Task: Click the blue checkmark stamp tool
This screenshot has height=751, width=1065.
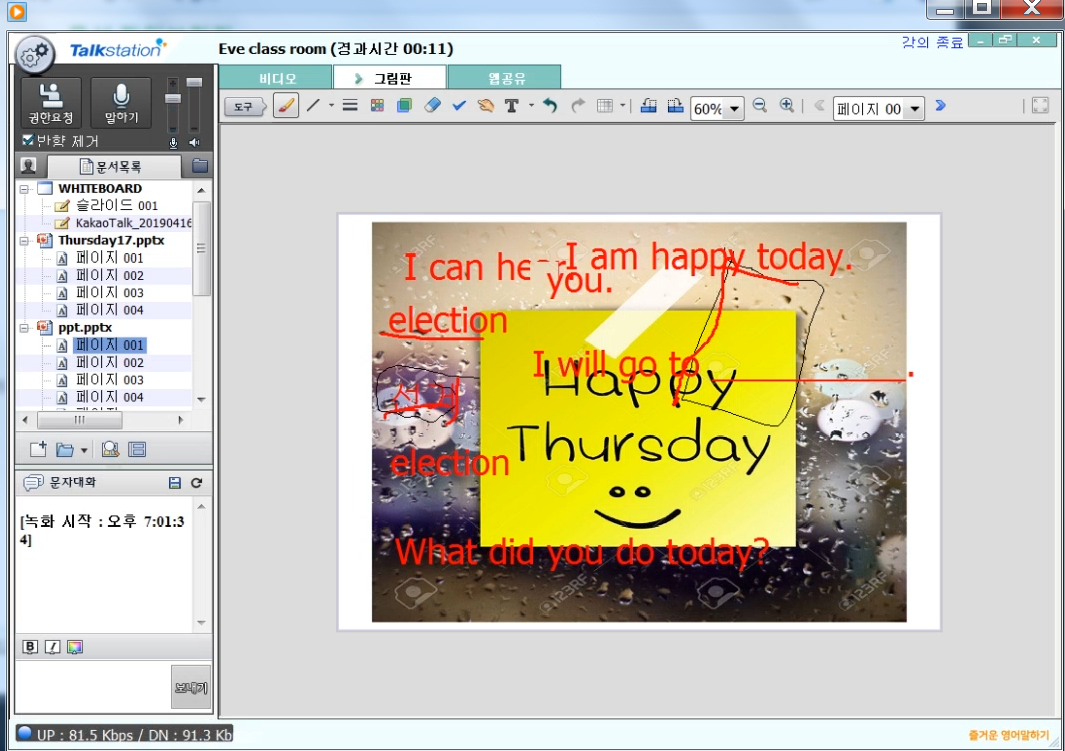Action: point(459,106)
